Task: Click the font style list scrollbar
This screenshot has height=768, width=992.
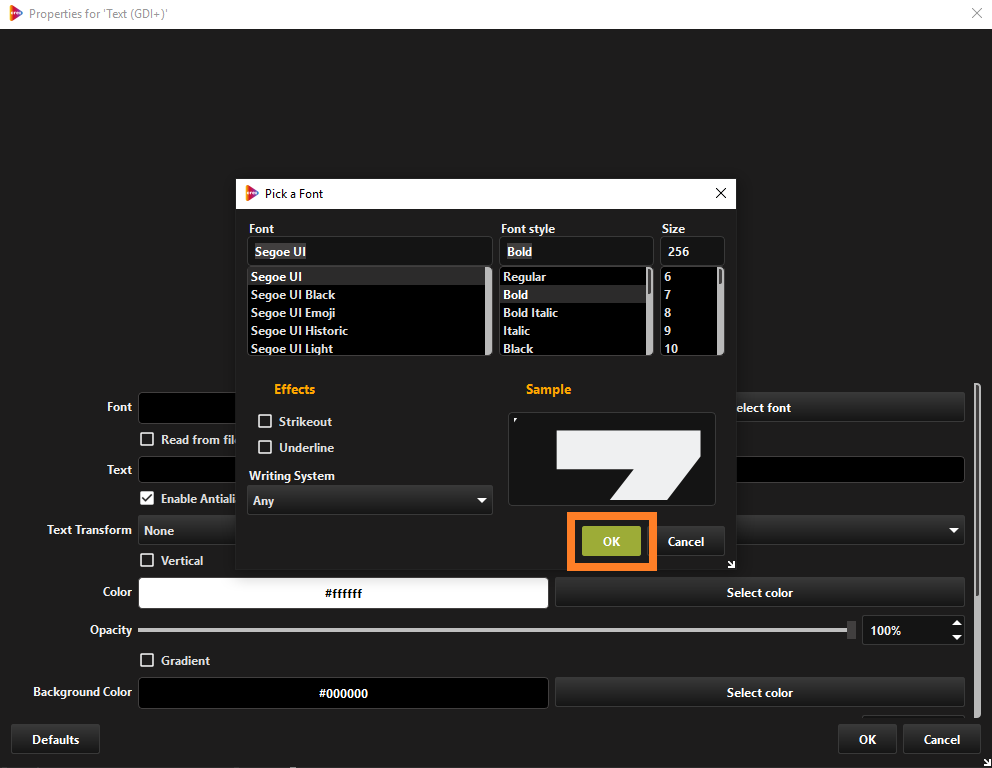Action: [649, 311]
